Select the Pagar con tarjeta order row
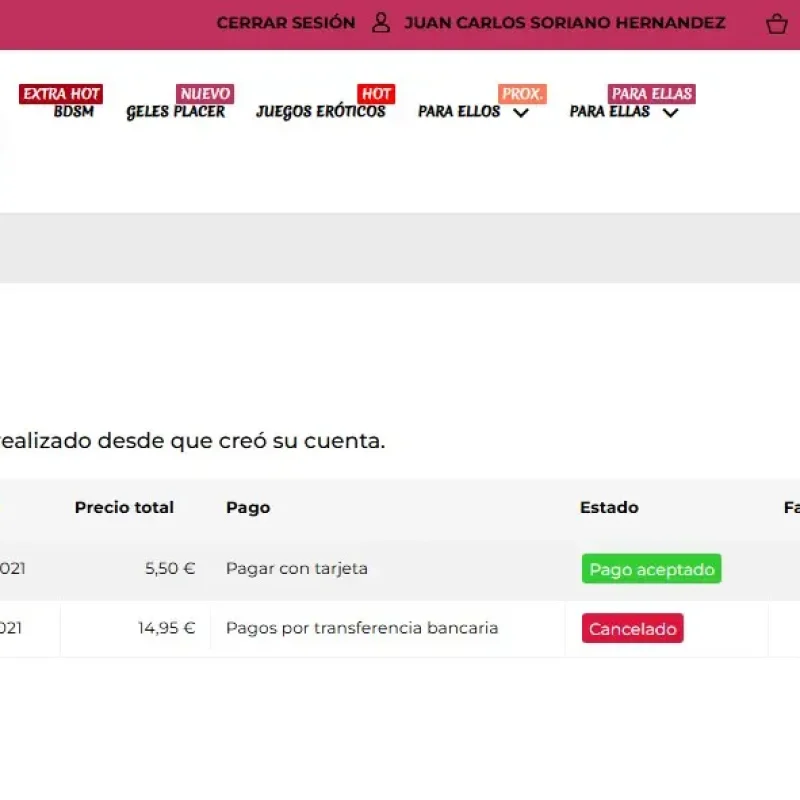This screenshot has width=800, height=800. [x=297, y=569]
